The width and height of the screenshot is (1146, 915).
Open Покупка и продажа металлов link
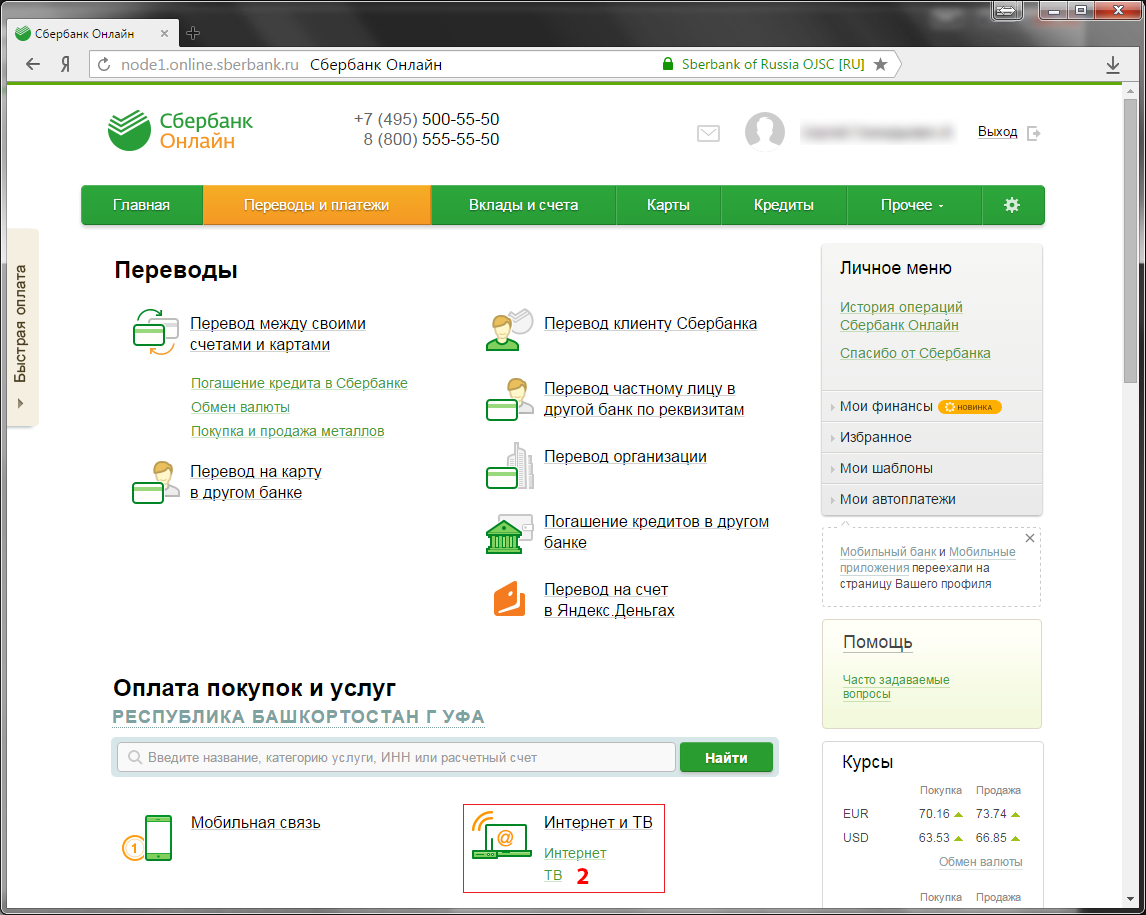(287, 431)
